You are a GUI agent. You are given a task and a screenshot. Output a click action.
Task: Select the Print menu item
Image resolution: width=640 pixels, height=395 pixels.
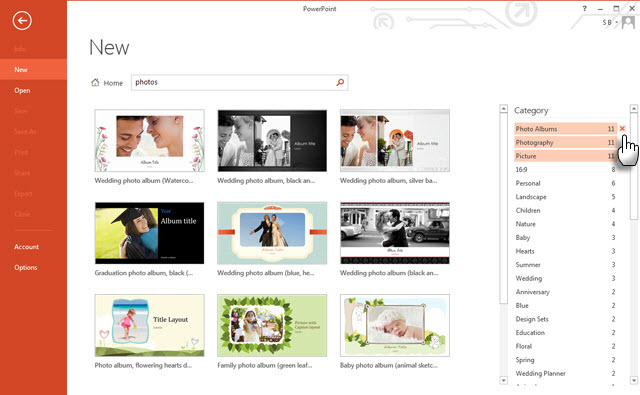click(33, 152)
